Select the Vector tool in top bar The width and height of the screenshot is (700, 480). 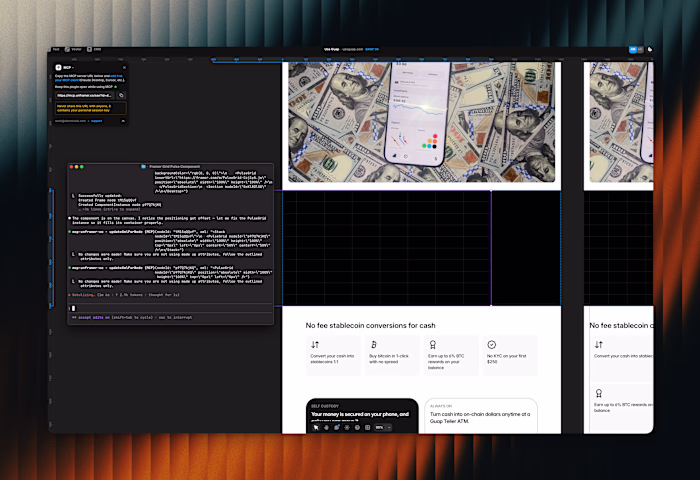coord(73,50)
